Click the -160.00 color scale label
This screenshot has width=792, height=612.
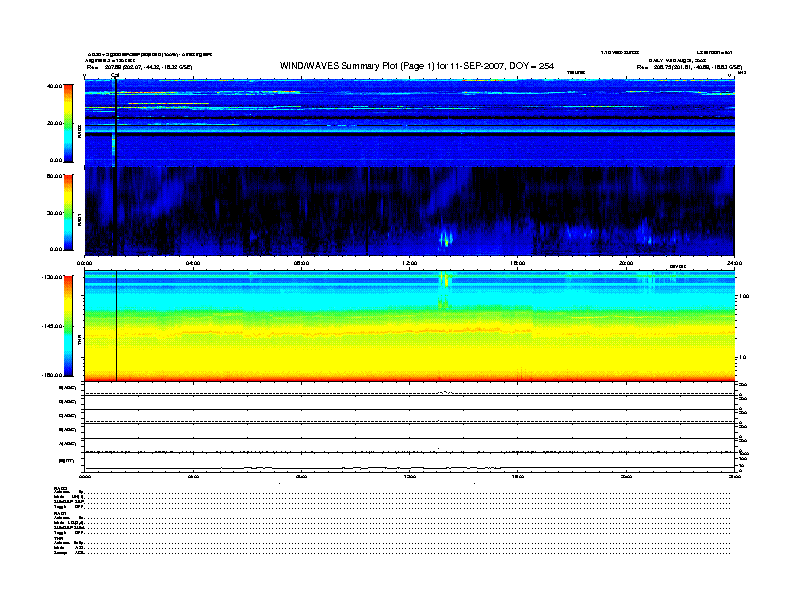coord(52,375)
